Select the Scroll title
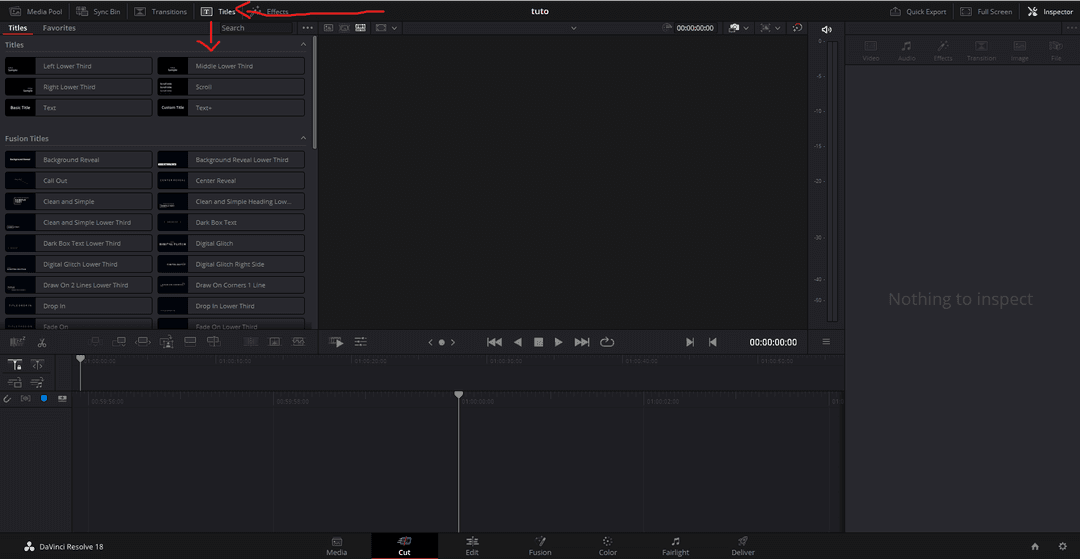The image size is (1080, 559). [x=231, y=87]
